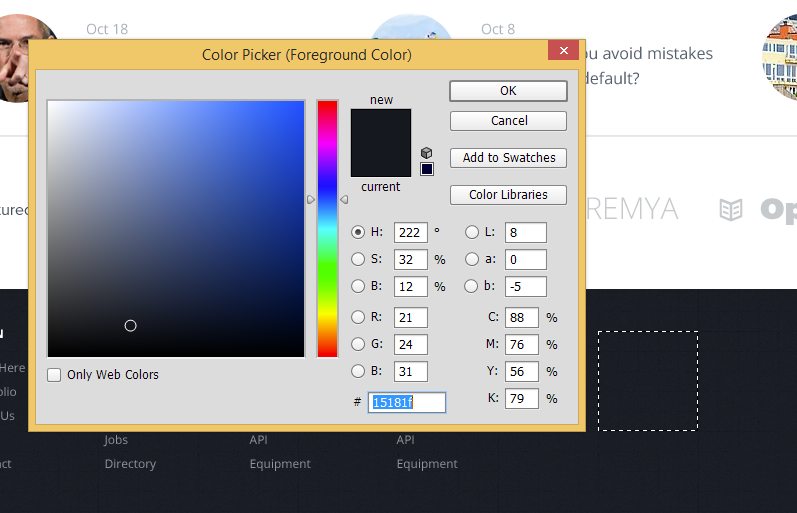Click the Jobs link in page footer
This screenshot has height=513, width=797.
[x=116, y=440]
